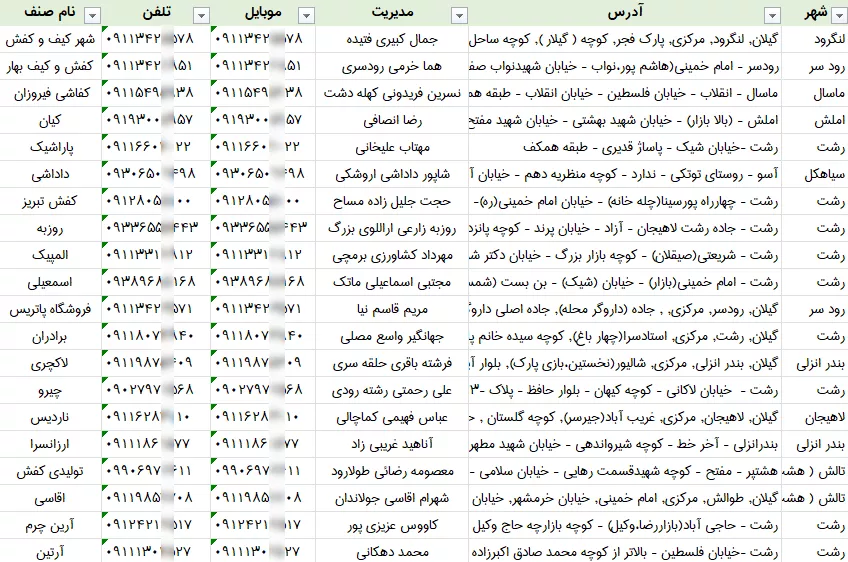Select manager cell حجت جلیل زاده مساح
The image size is (848, 562).
tap(392, 201)
